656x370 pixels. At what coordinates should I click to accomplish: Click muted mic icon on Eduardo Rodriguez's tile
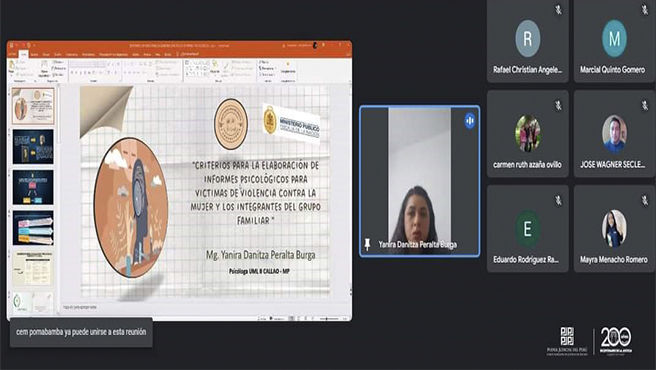click(558, 200)
